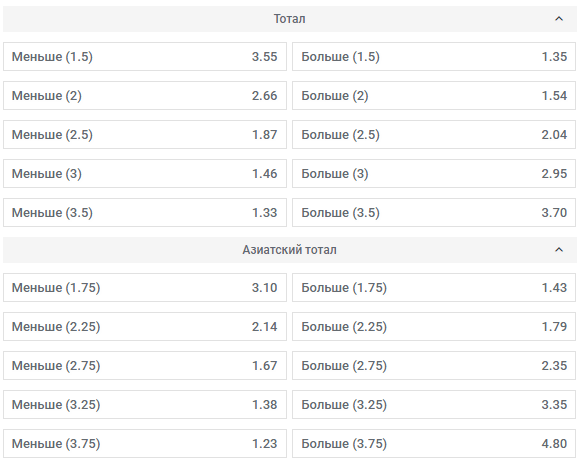This screenshot has height=463, width=584.
Task: Pick Больше (3.75) at odds 4.80
Action: tap(434, 444)
